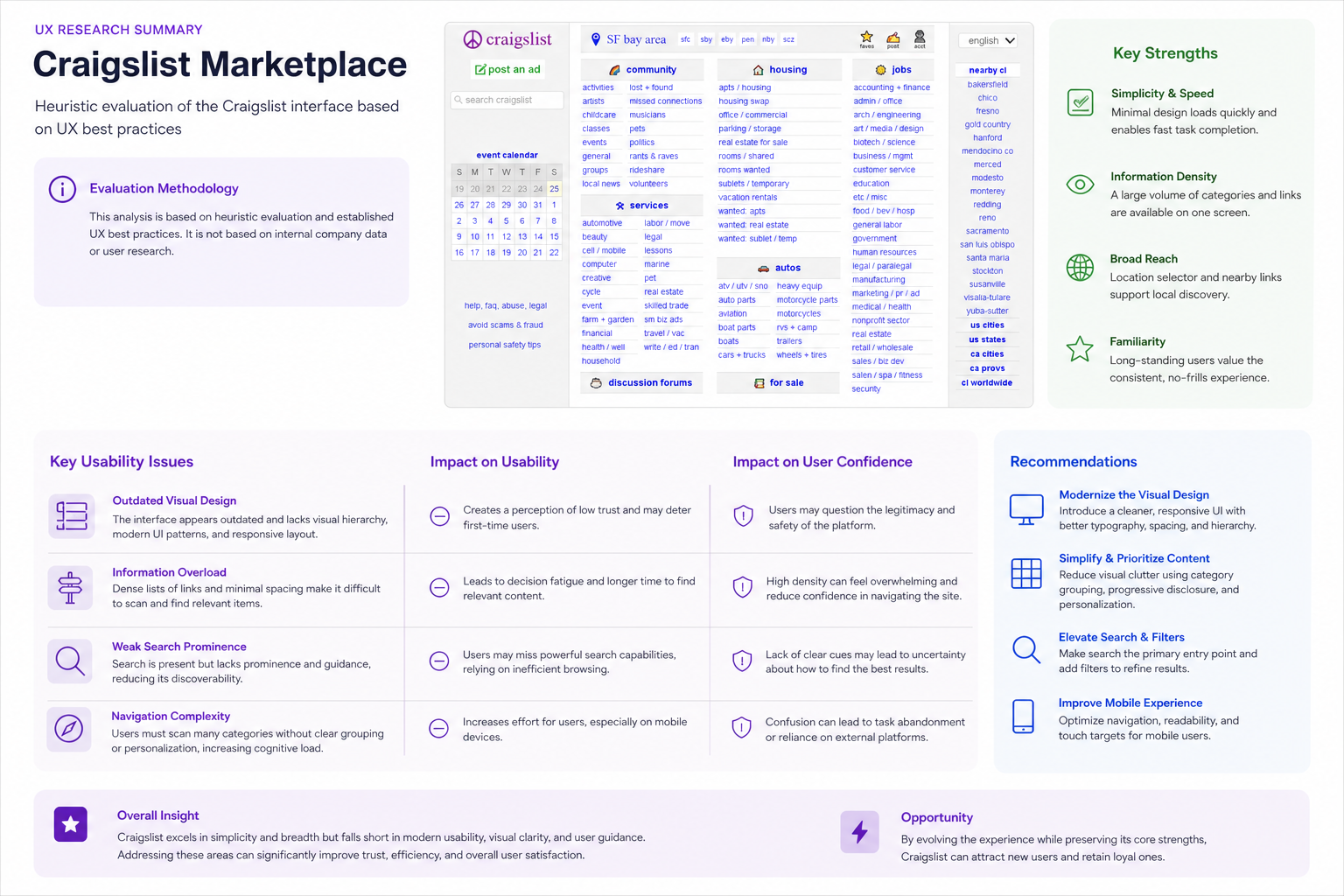Open the 'skilled trade' services link

click(x=666, y=306)
